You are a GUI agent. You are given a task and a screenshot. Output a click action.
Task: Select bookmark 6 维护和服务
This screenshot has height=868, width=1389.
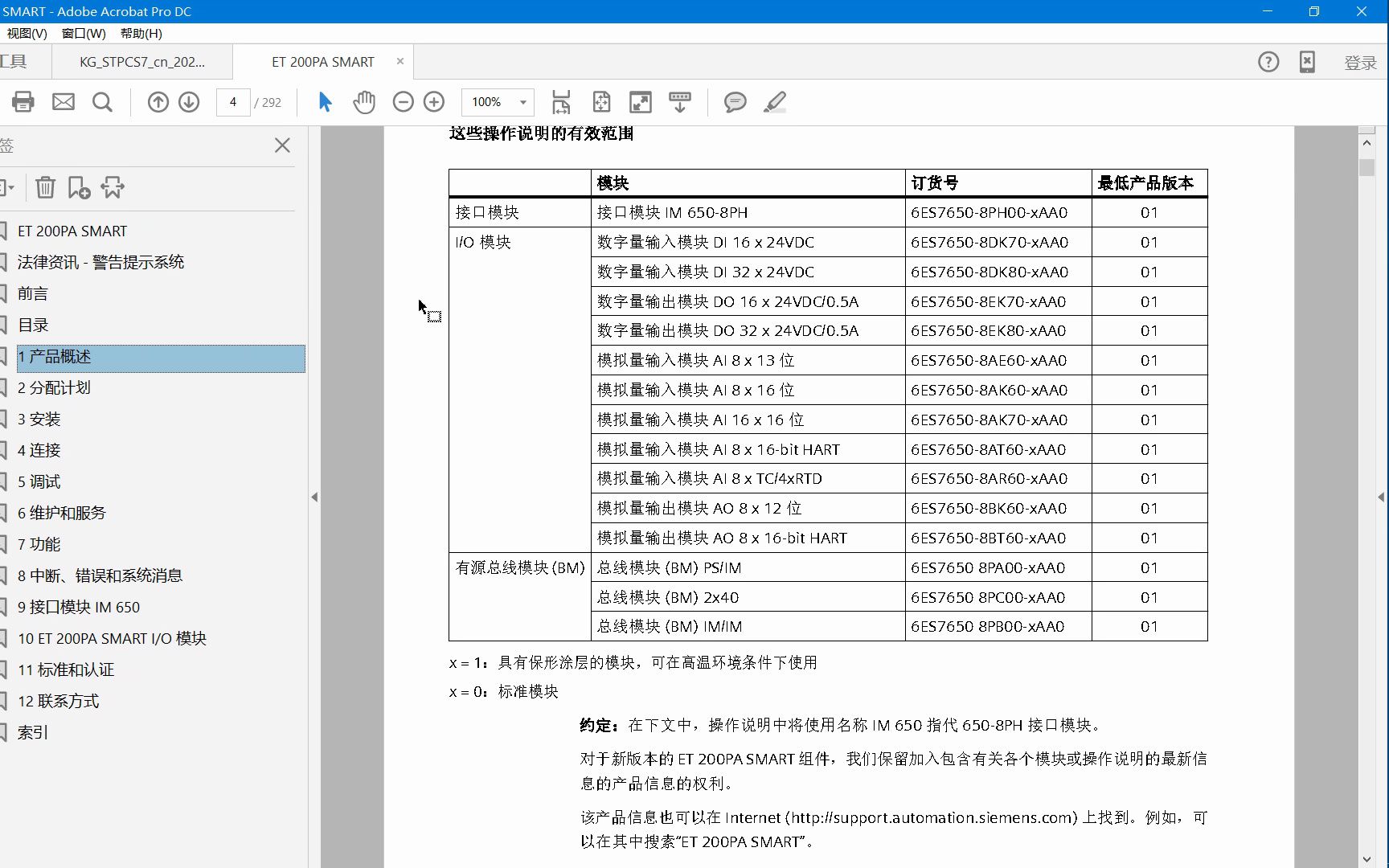[x=62, y=513]
